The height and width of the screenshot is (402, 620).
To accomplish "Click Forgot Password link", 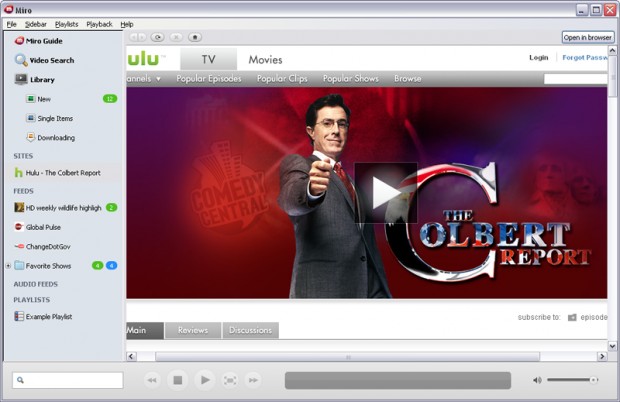I will (x=584, y=58).
